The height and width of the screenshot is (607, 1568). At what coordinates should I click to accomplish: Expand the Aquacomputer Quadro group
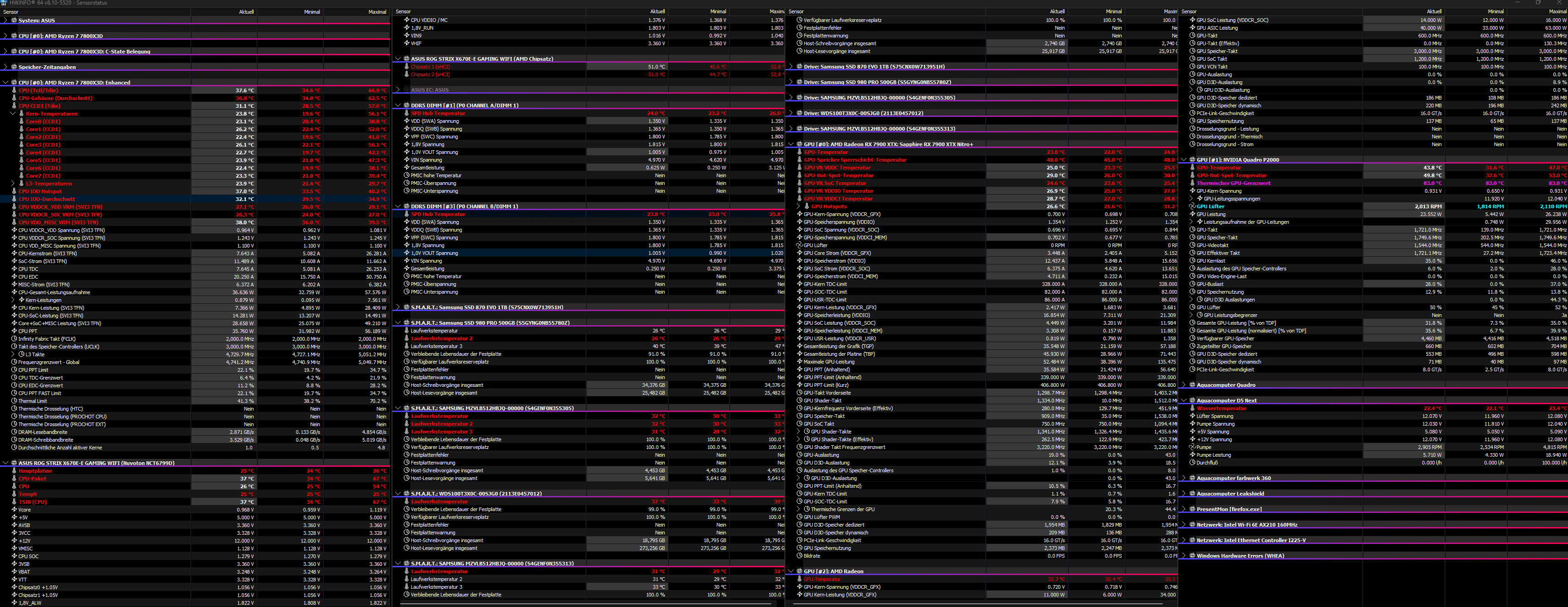click(x=1184, y=385)
